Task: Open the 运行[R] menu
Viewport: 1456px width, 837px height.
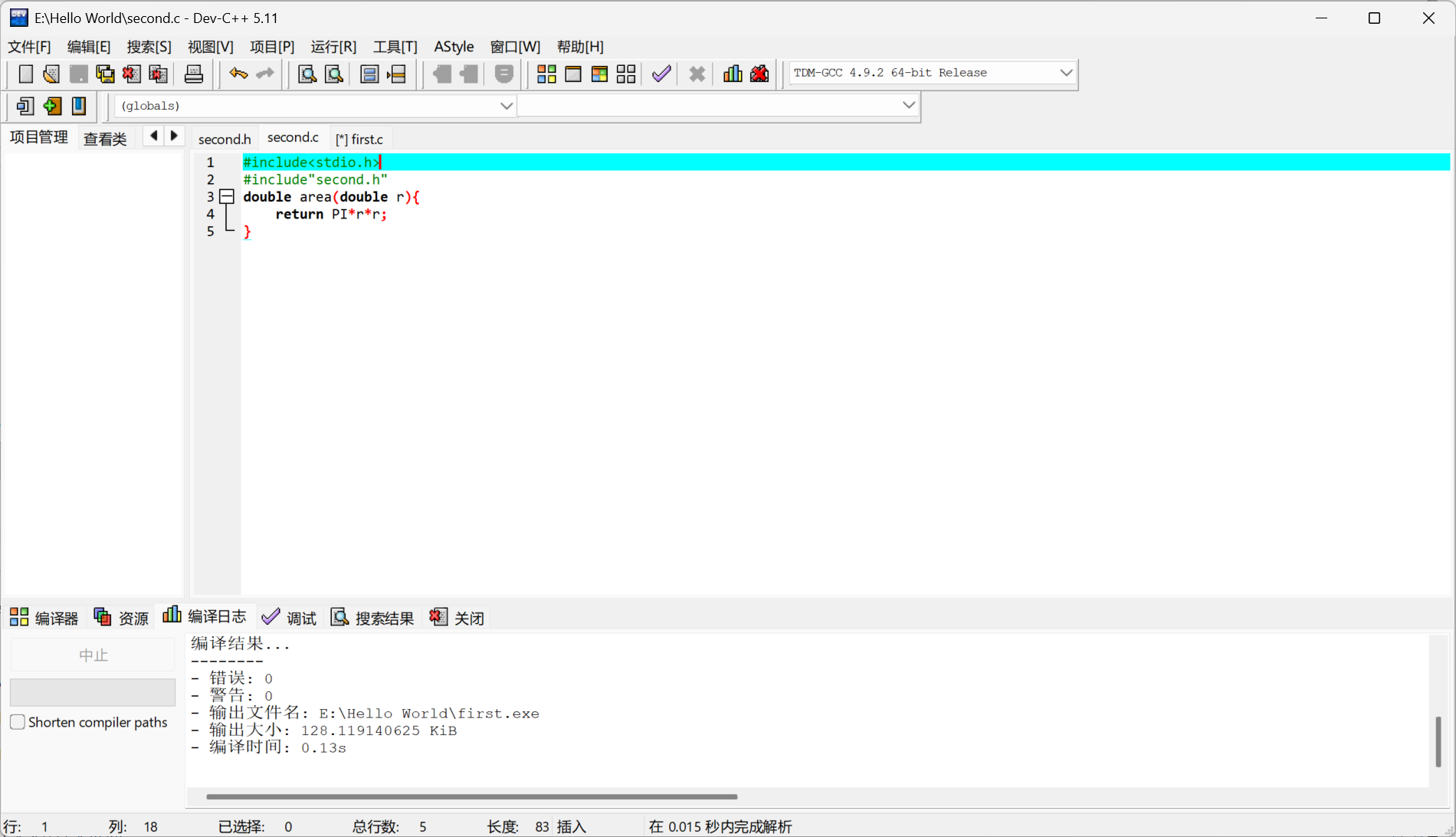Action: [333, 47]
